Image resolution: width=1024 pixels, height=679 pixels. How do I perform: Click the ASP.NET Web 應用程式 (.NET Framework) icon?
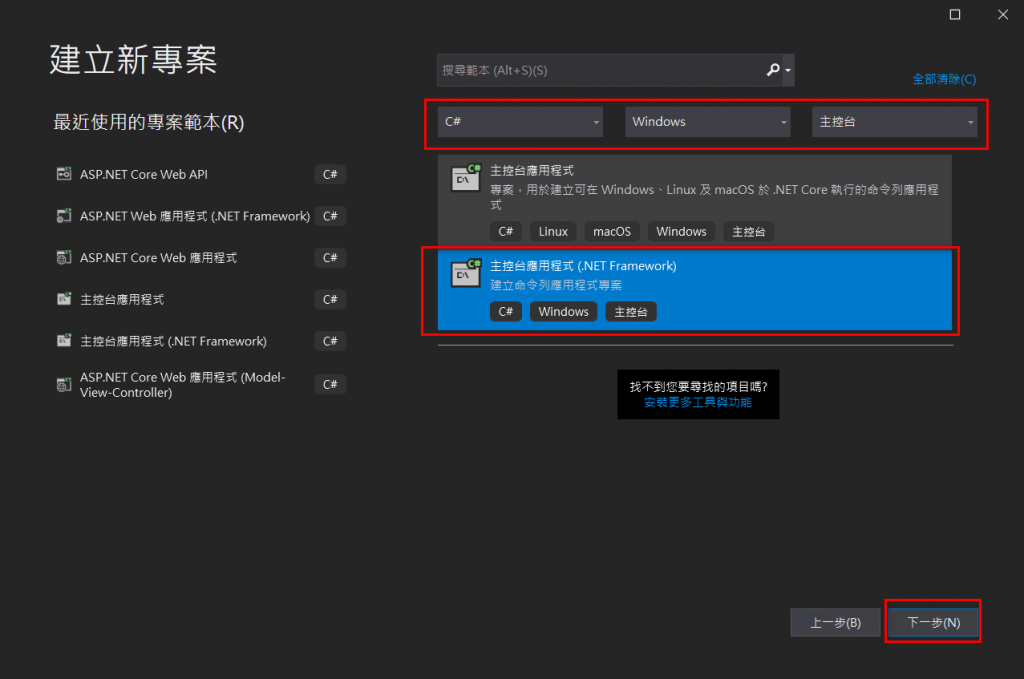tap(64, 215)
